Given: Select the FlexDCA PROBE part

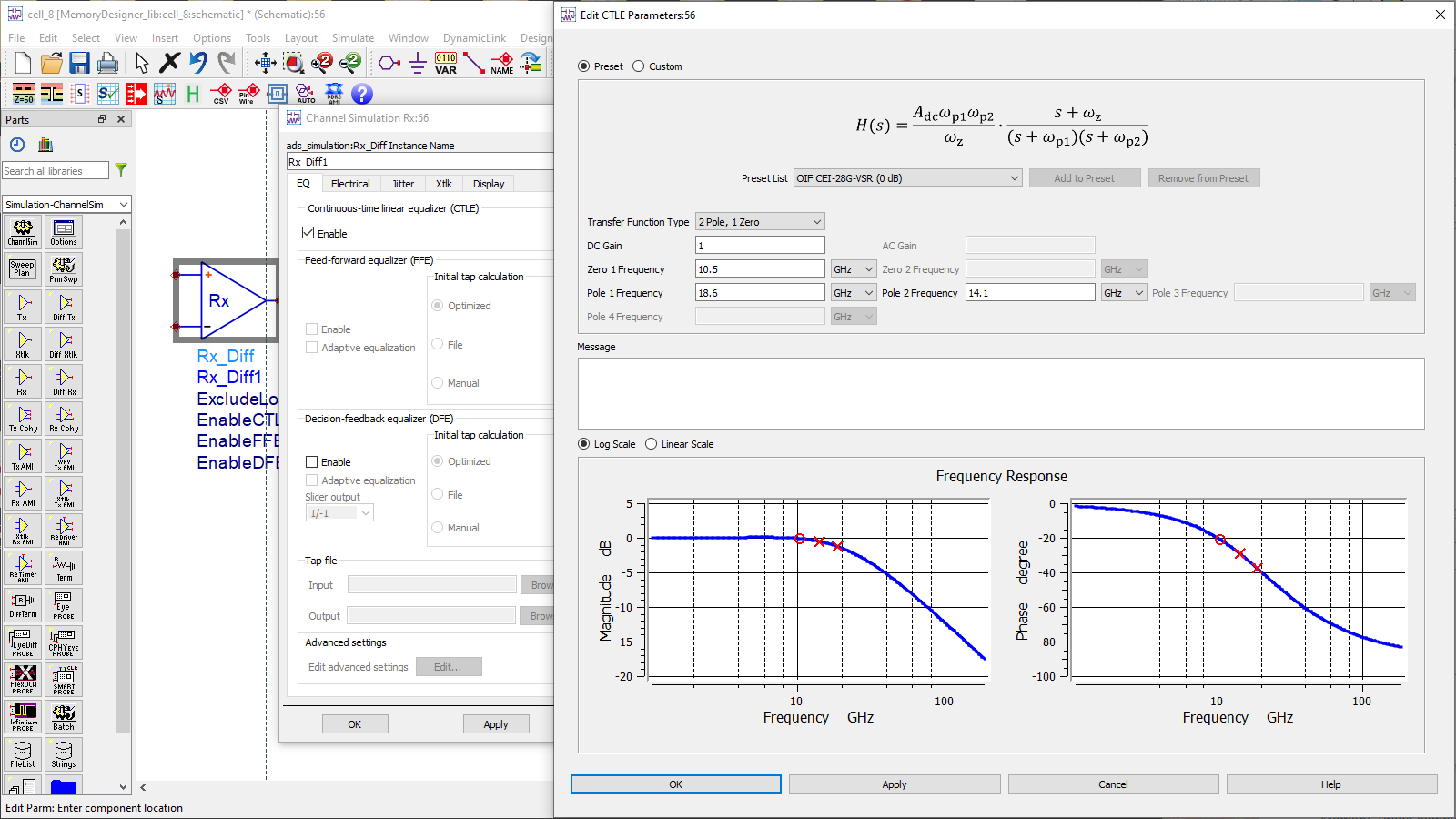Looking at the screenshot, I should (22, 679).
